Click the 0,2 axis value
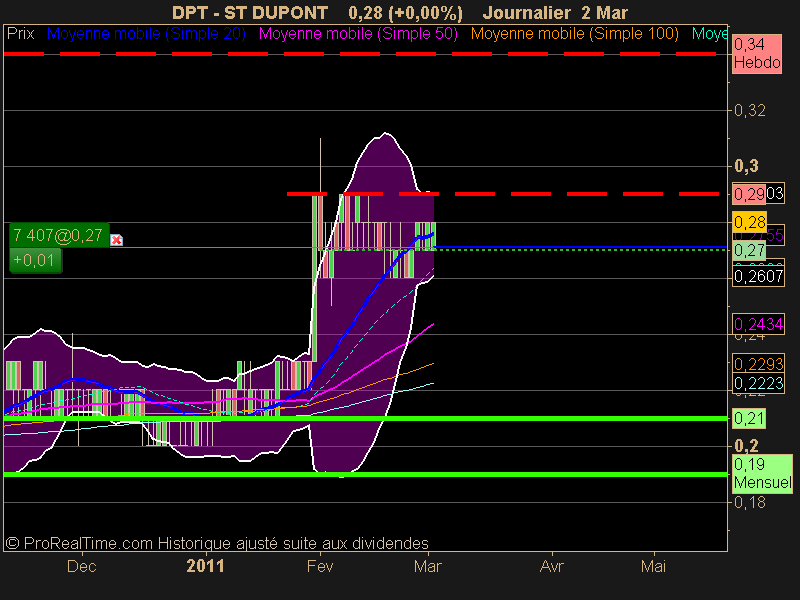The width and height of the screenshot is (800, 600). (746, 446)
